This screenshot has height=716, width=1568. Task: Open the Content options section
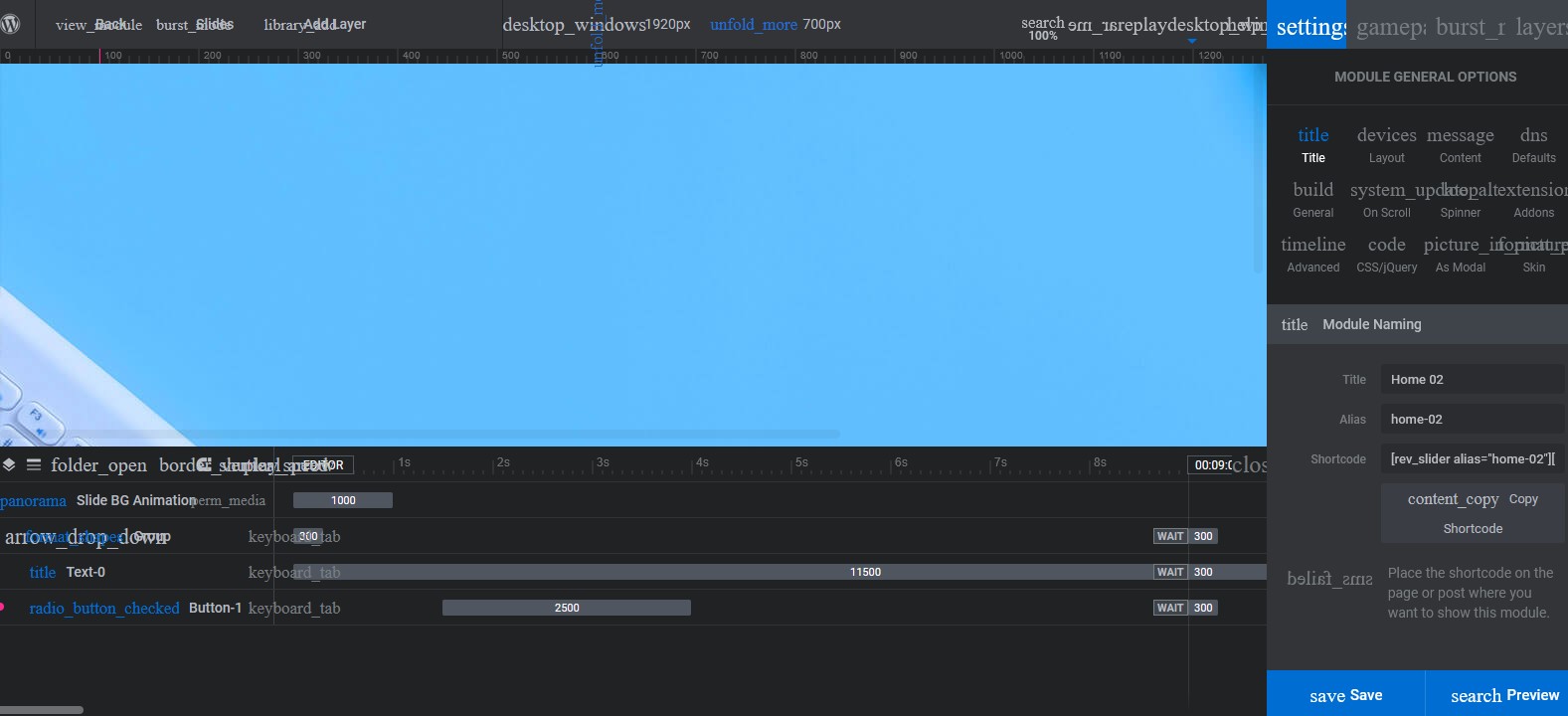[x=1460, y=145]
